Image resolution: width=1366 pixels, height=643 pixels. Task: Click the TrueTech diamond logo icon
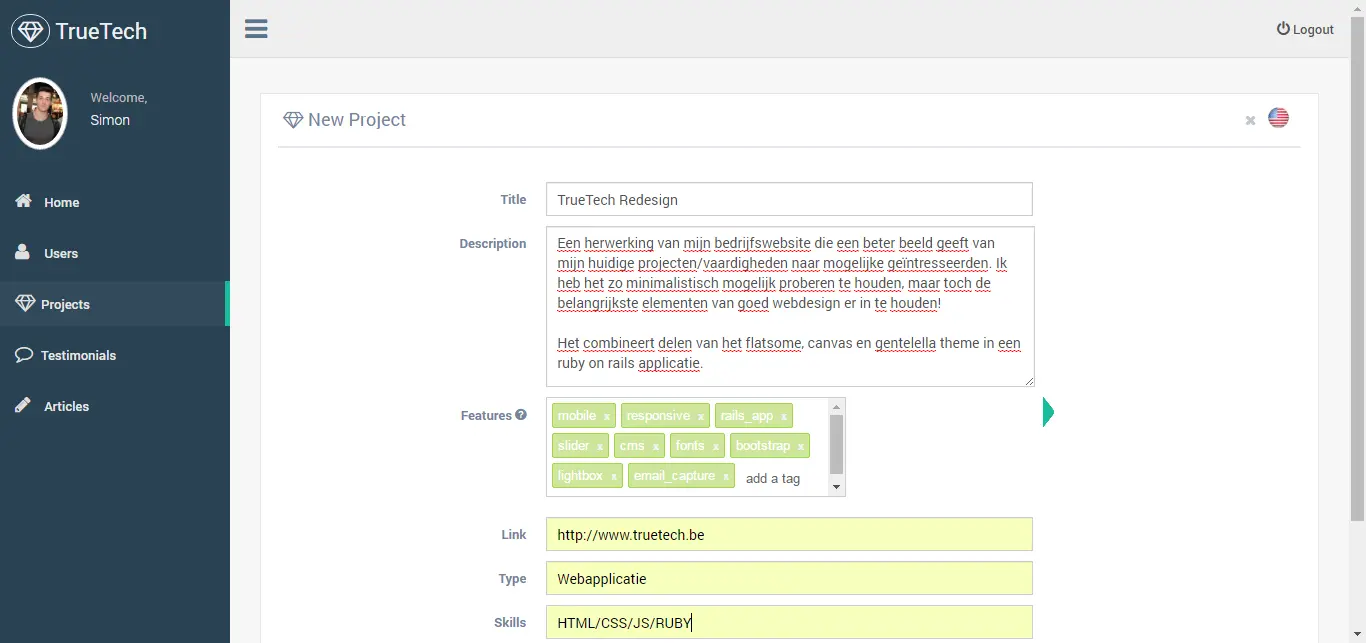click(x=30, y=31)
